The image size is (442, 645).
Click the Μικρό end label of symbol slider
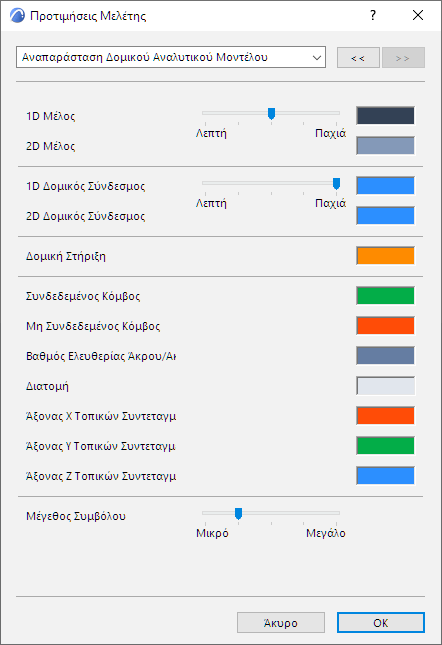coord(212,533)
